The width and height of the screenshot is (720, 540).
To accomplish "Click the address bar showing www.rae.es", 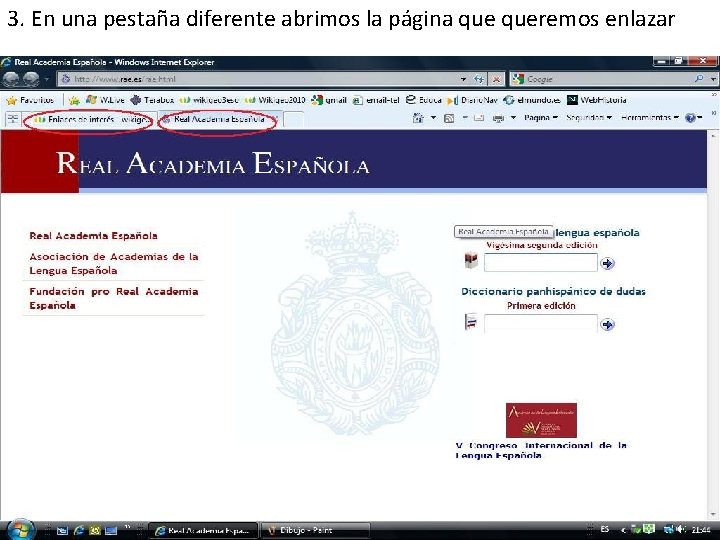I will (259, 79).
